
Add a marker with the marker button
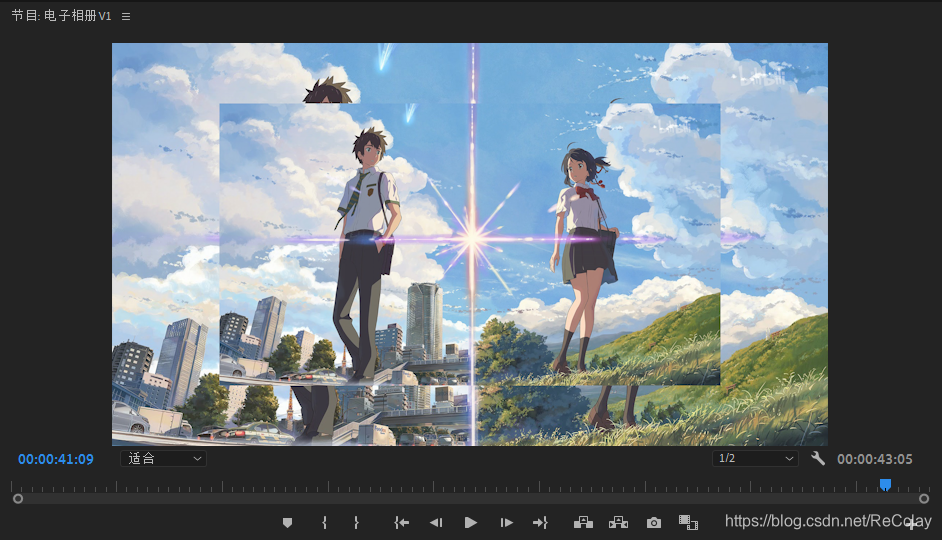[x=287, y=523]
